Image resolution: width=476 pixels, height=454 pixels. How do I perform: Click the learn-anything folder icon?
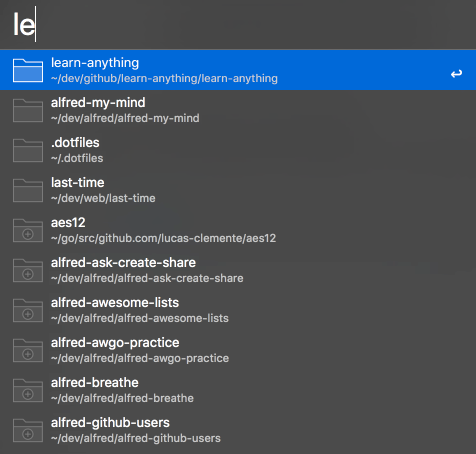coord(28,70)
